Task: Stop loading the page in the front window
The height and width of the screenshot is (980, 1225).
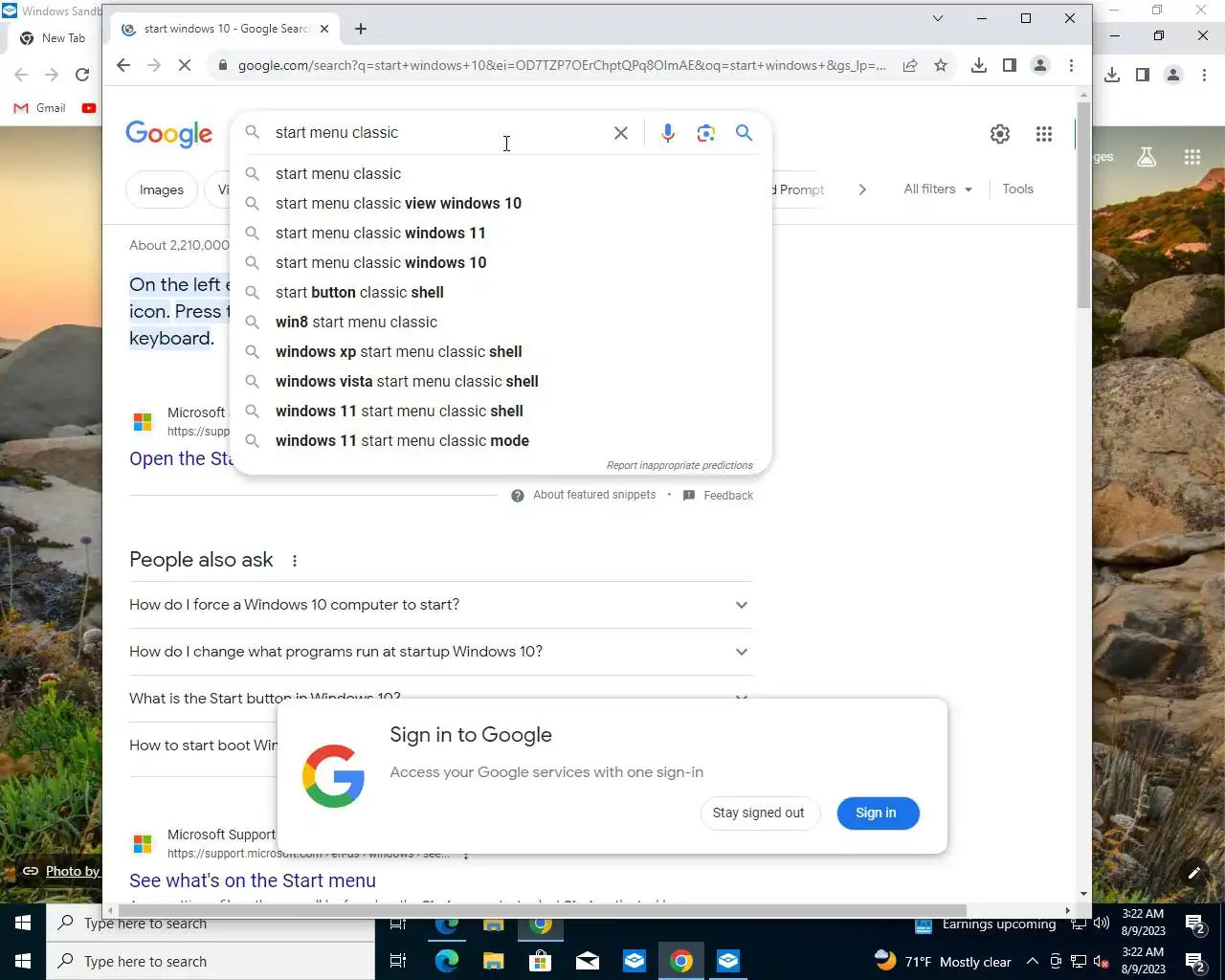Action: pyautogui.click(x=186, y=65)
